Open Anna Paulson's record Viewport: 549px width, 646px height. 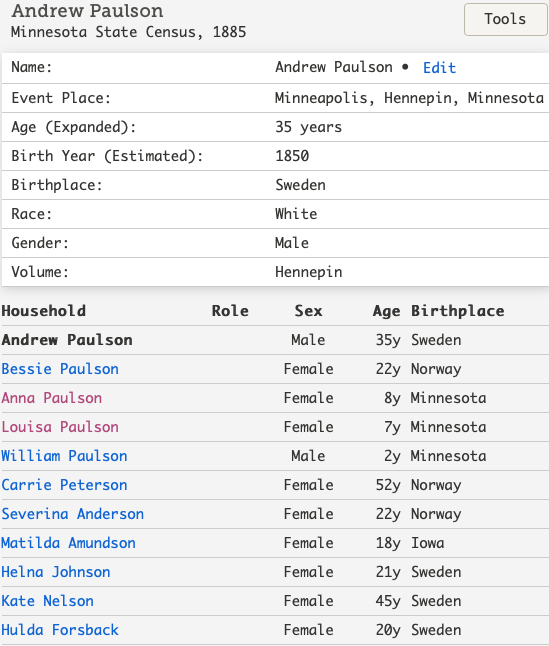click(51, 398)
